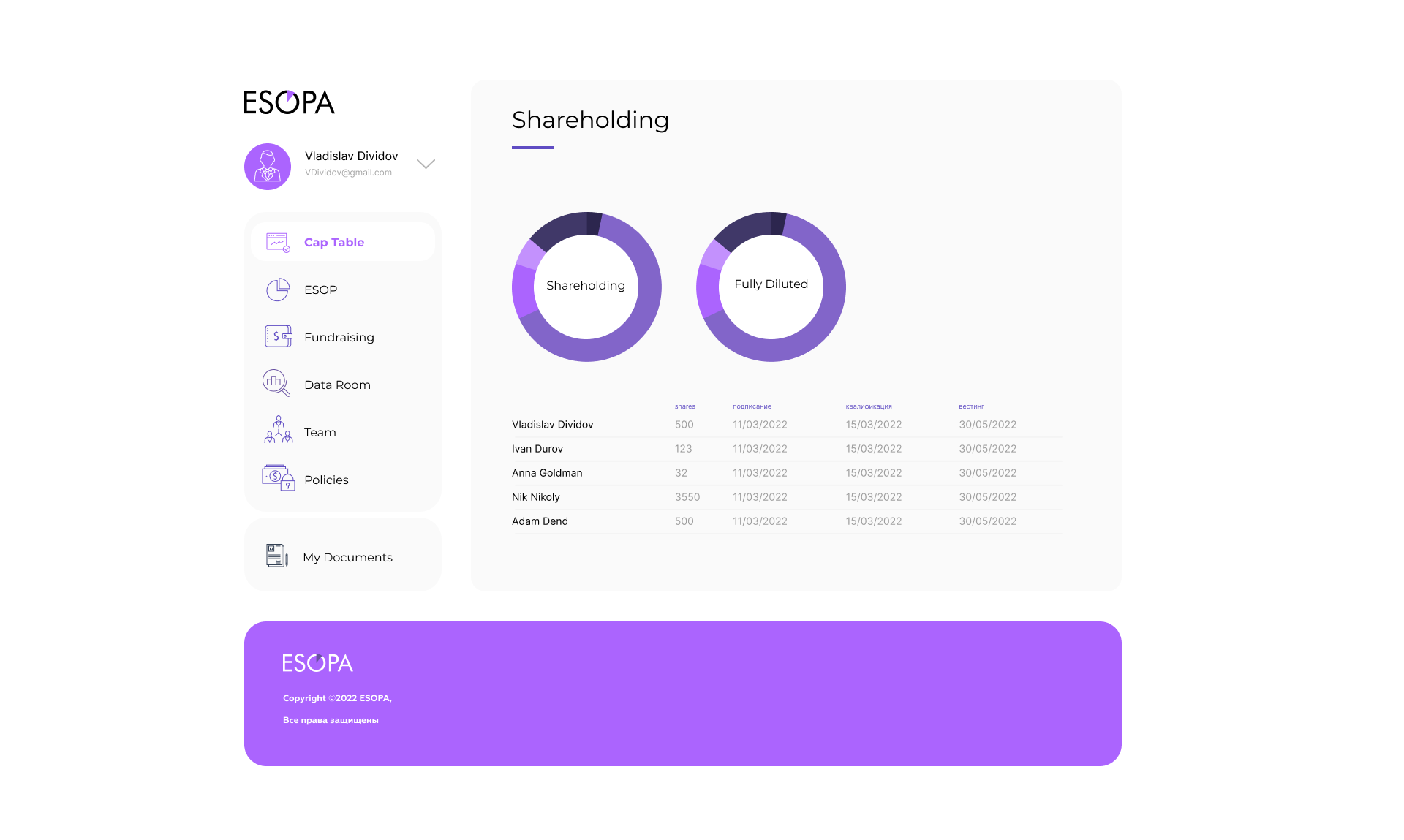Expand the user account chevron dropdown
This screenshot has width=1404, height=840.
click(426, 164)
